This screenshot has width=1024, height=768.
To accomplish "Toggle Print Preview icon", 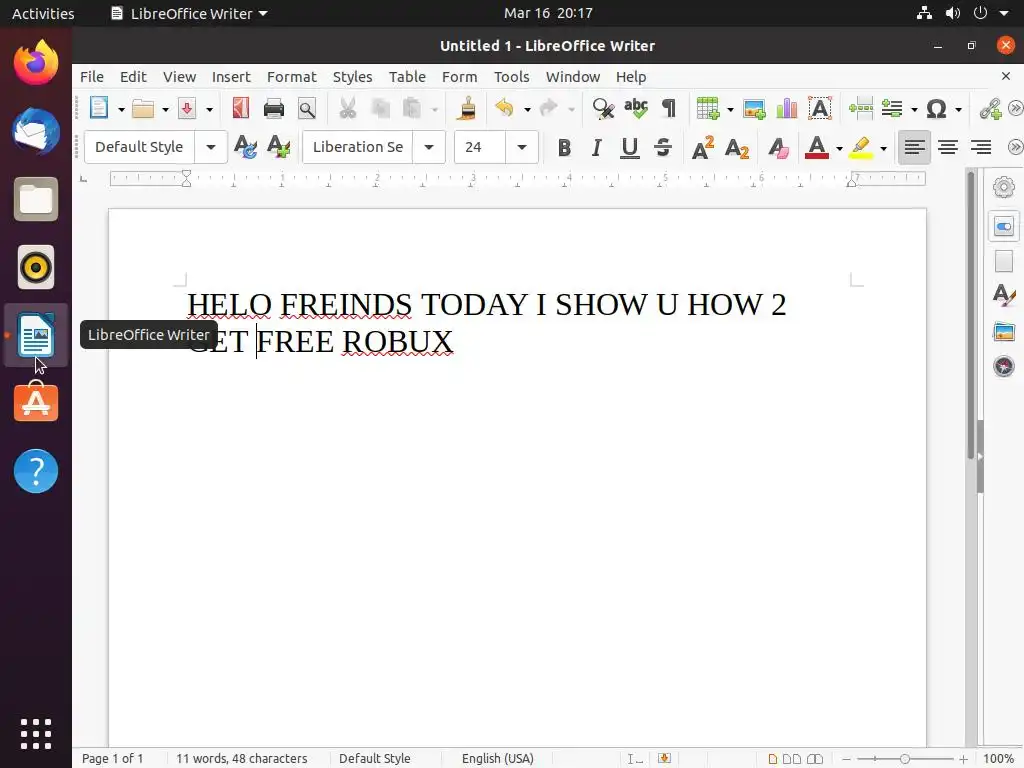I will (x=307, y=108).
